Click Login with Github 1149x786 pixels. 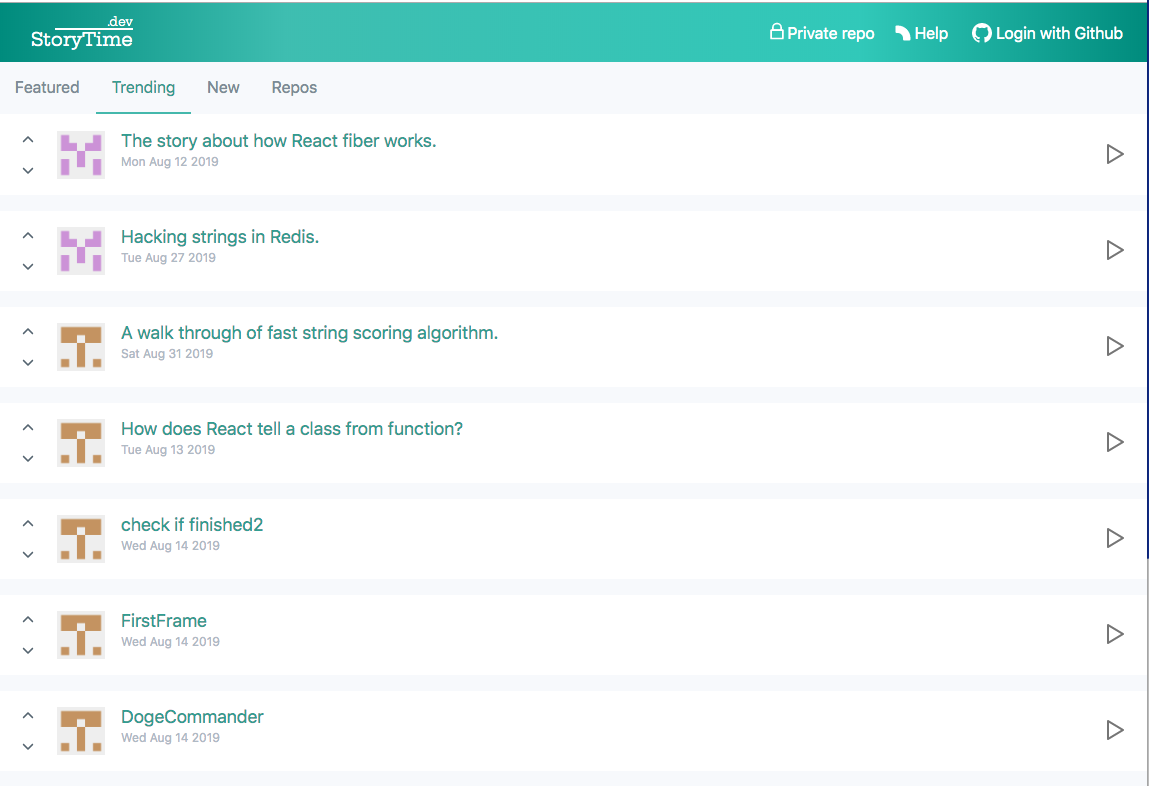(x=1047, y=33)
